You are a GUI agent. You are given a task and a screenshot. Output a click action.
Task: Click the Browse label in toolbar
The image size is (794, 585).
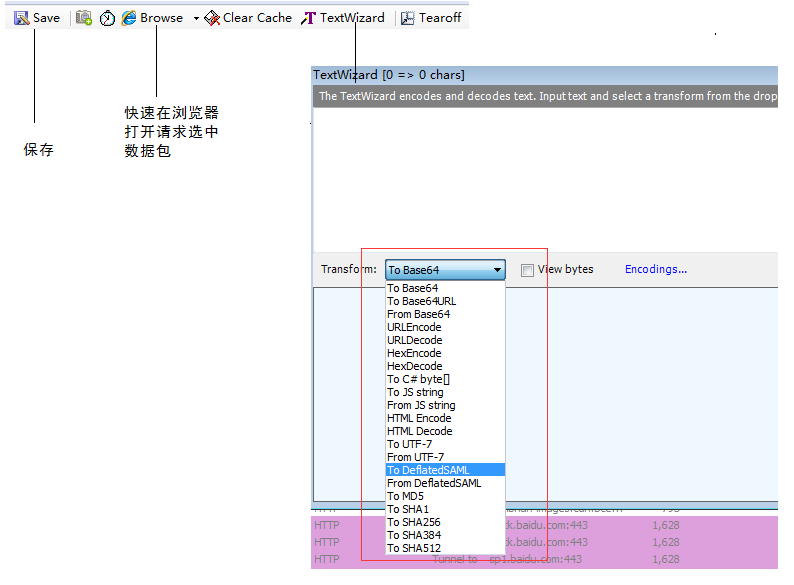[x=162, y=18]
